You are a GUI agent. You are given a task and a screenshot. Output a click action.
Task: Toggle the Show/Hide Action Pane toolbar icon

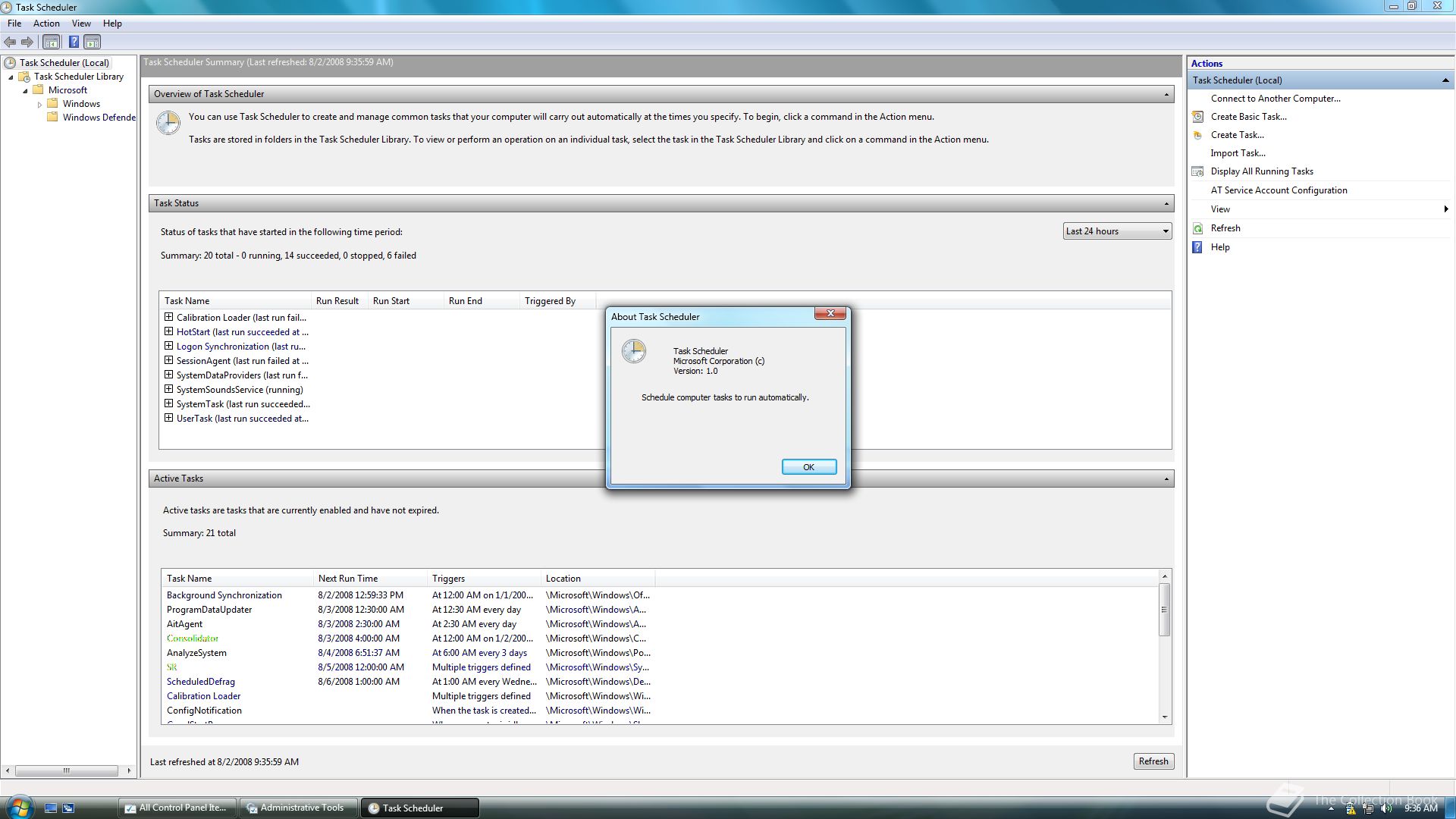93,42
